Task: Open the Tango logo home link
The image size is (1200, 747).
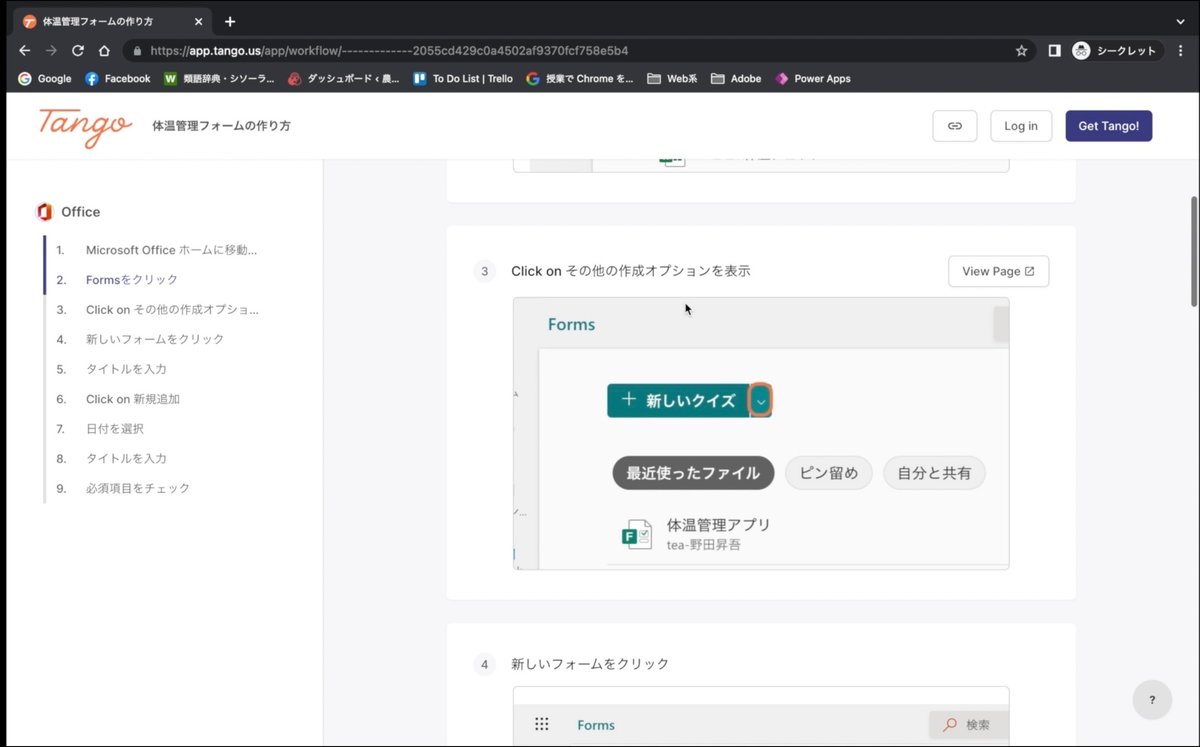Action: (x=85, y=126)
